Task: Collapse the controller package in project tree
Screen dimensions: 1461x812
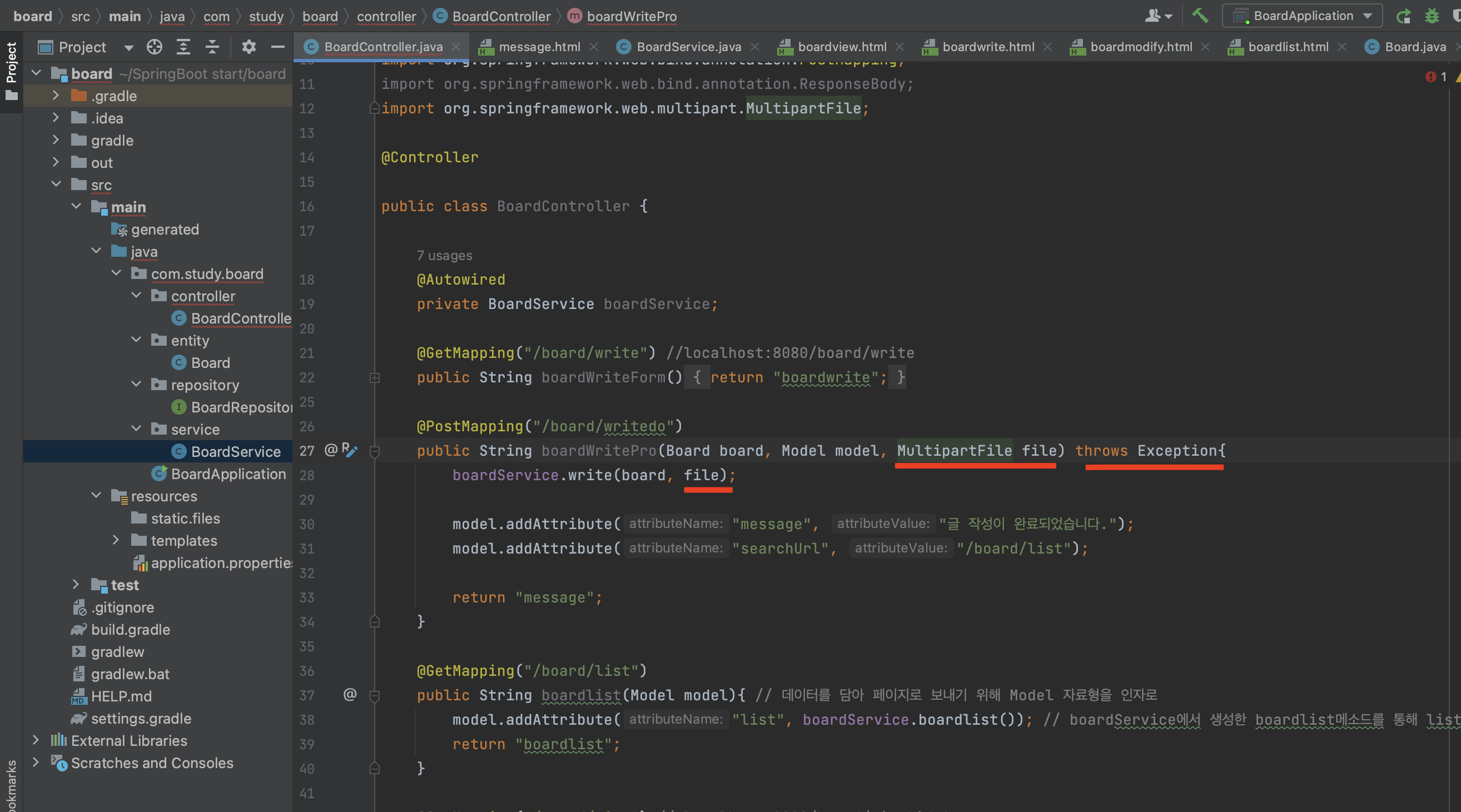Action: tap(136, 296)
